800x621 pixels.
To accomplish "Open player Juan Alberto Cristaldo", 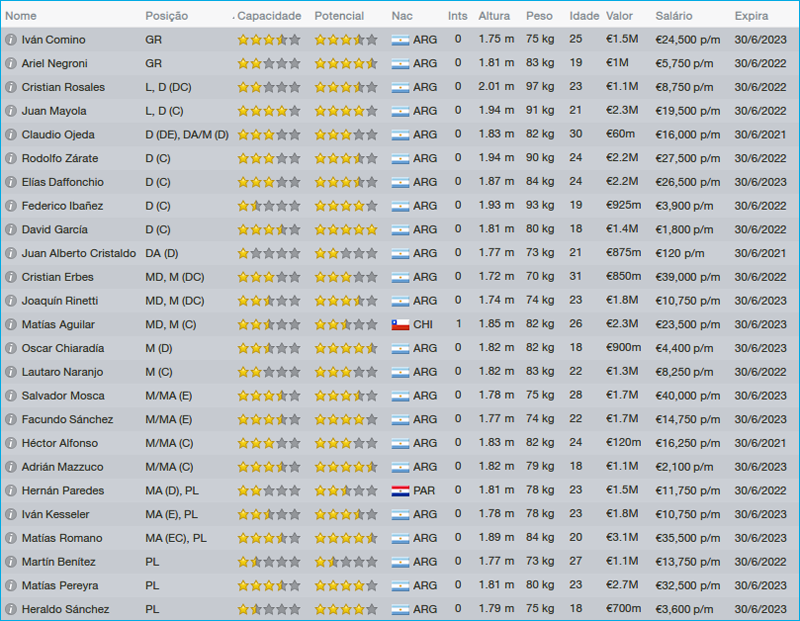I will click(78, 254).
